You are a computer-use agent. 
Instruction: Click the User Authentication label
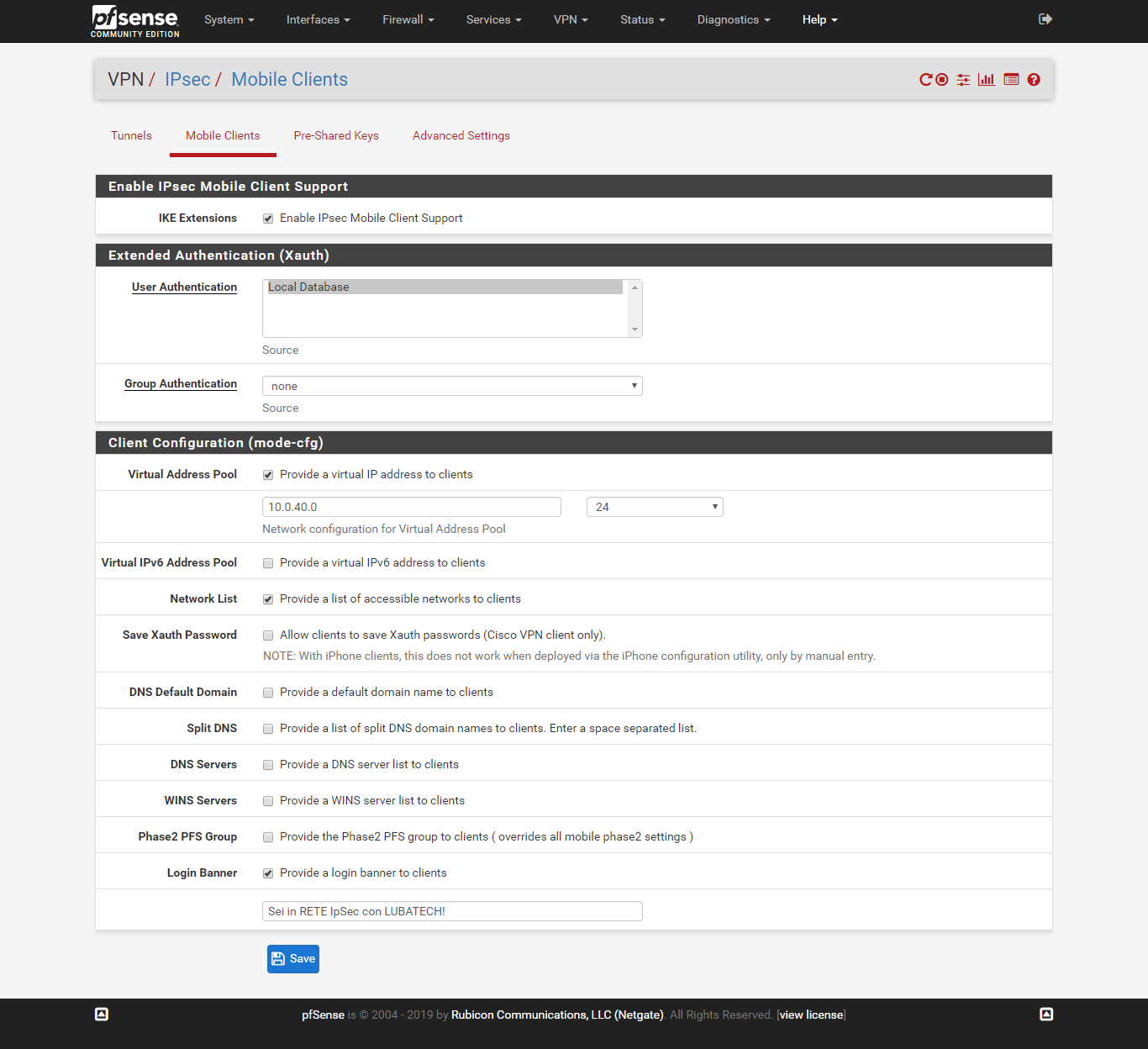[184, 287]
